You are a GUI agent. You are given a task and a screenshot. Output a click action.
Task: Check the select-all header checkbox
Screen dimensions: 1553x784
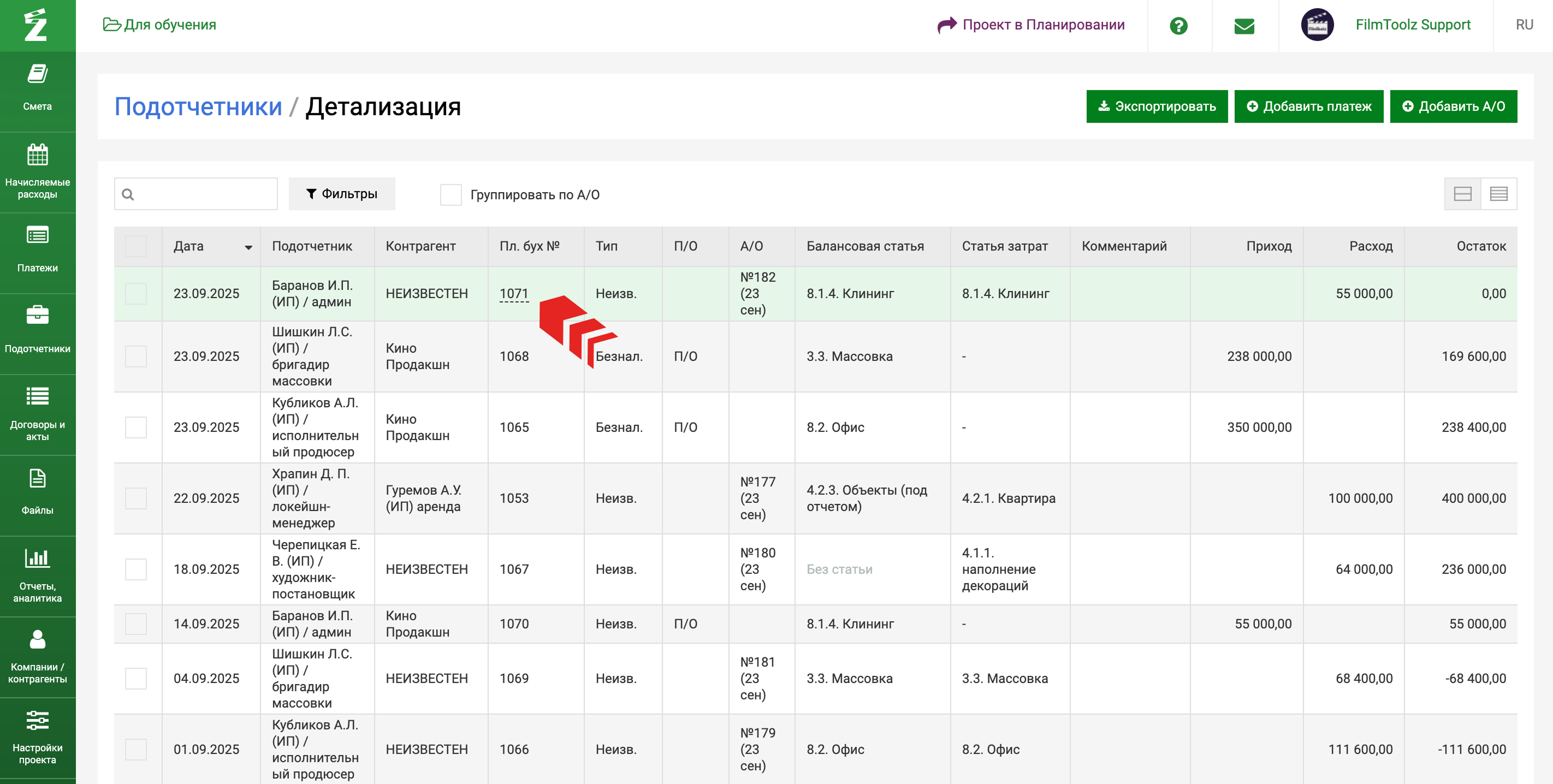point(135,246)
